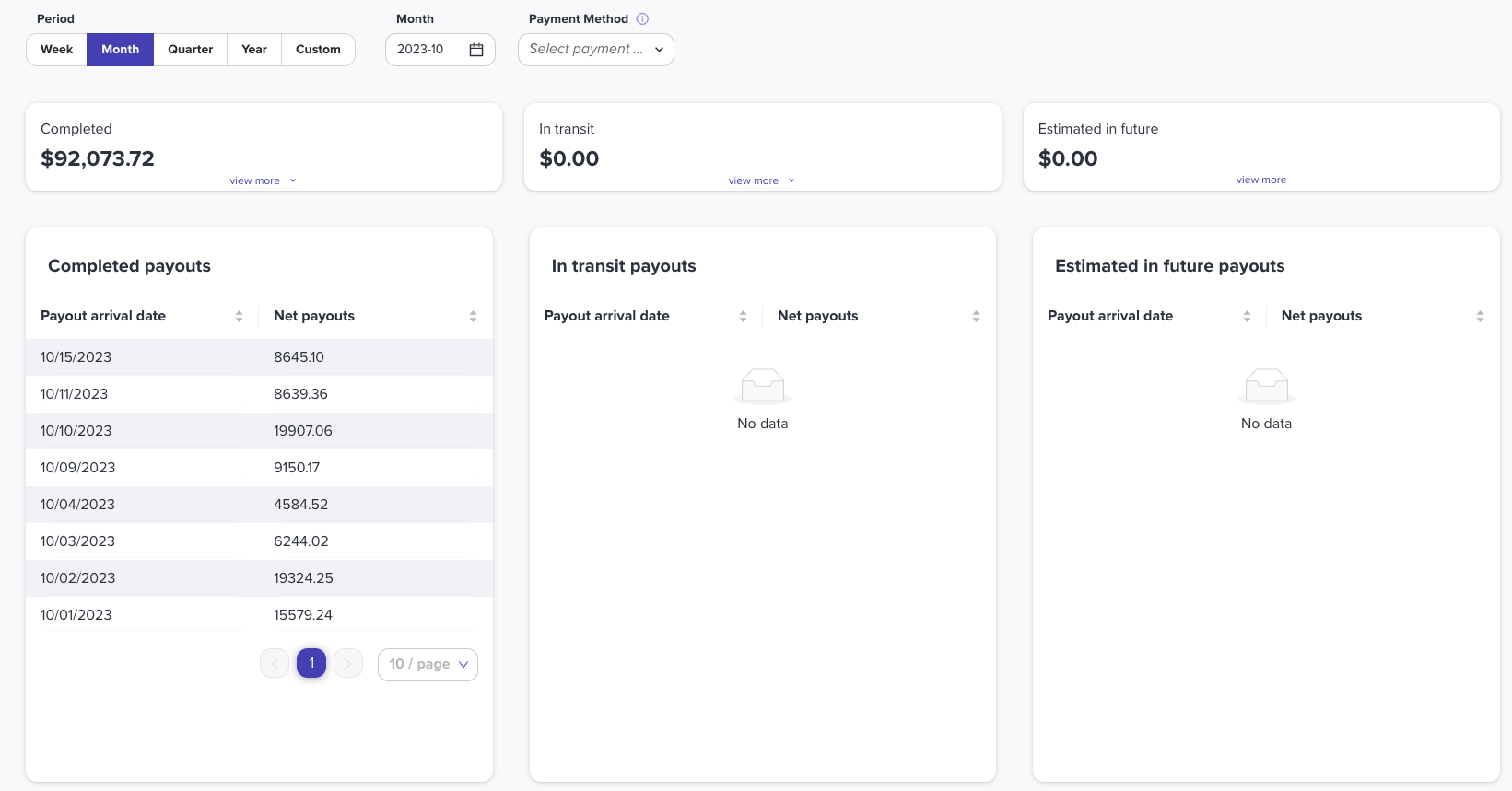The height and width of the screenshot is (791, 1512).
Task: Select page 1 in pagination
Action: (x=311, y=663)
